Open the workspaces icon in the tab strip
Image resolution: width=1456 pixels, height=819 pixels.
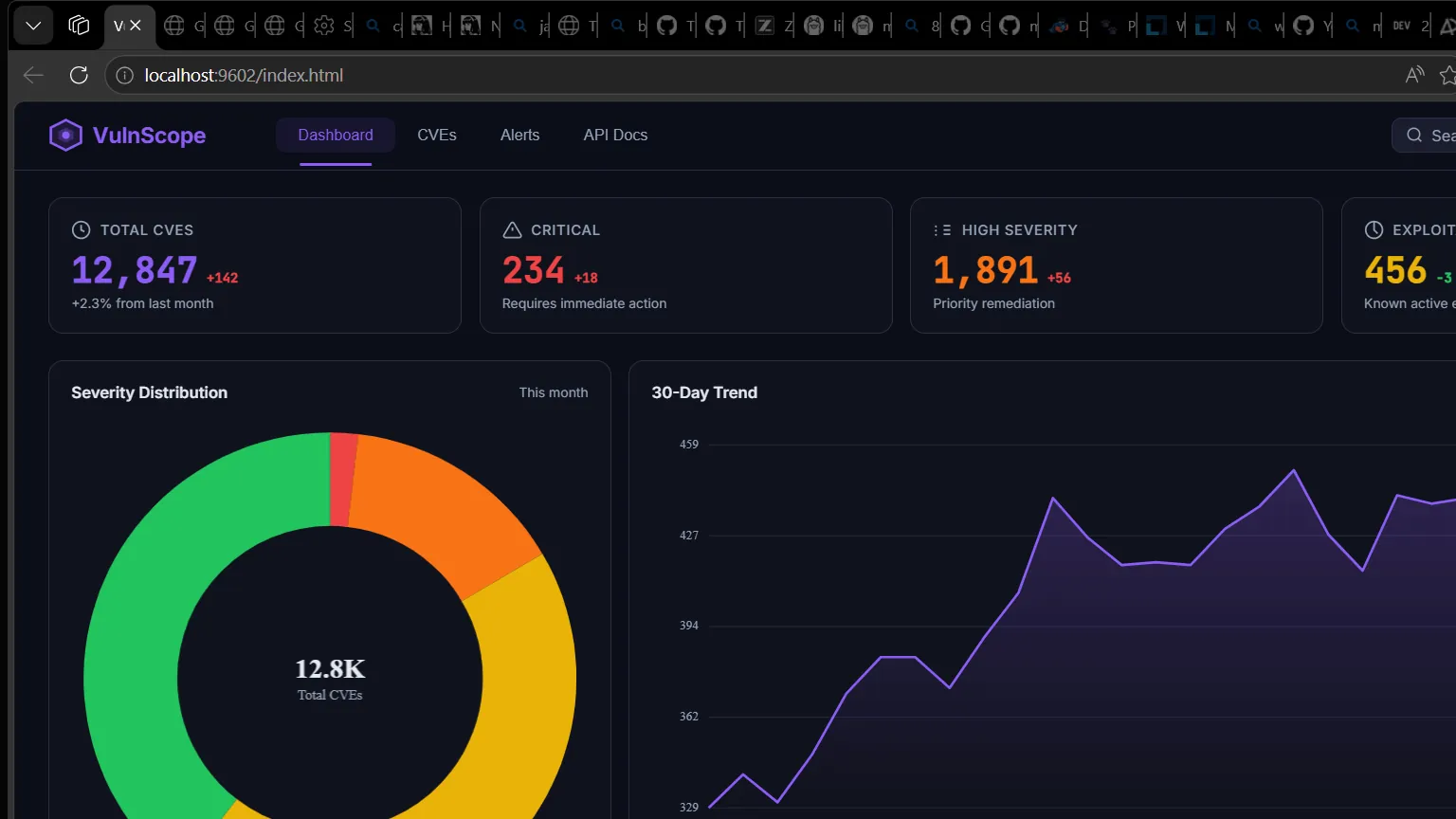point(79,26)
